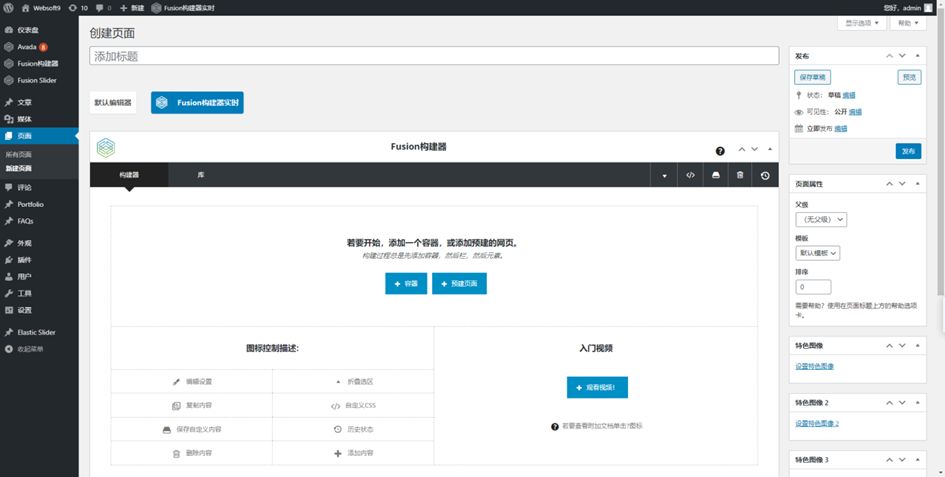Viewport: 945px width, 477px height.
Task: Click the custom CSS code icon in builder toolbar
Action: [690, 175]
